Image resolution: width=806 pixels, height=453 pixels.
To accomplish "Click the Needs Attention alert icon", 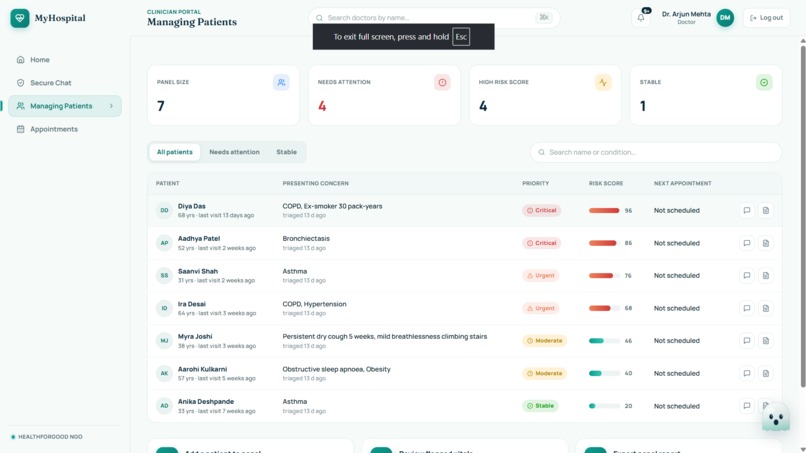I will point(442,82).
